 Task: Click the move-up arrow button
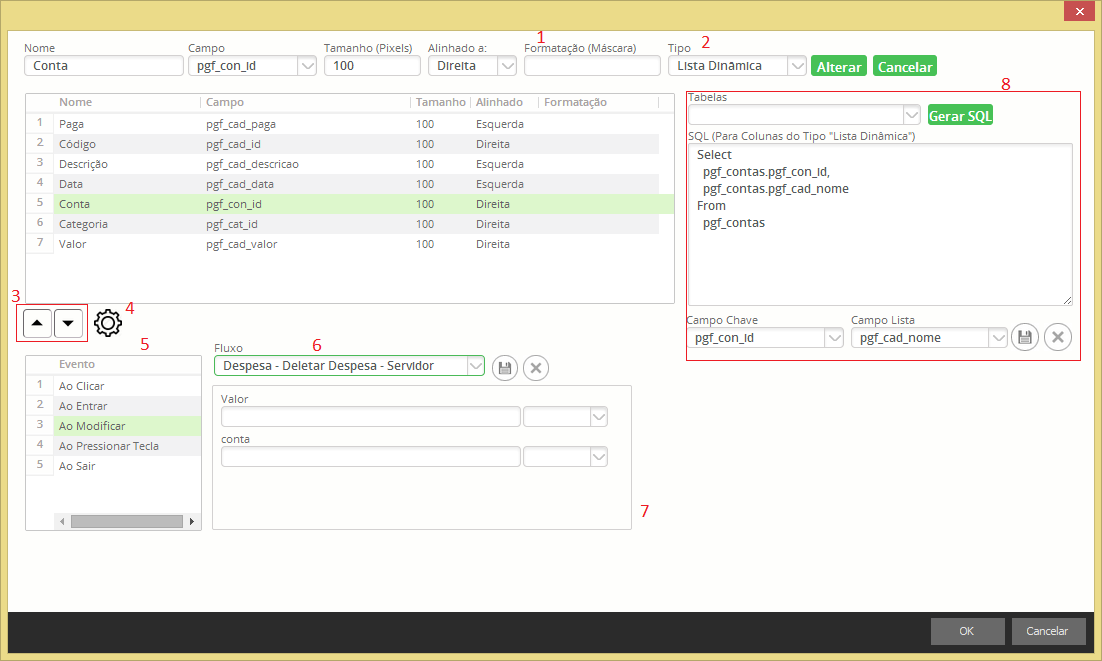click(x=37, y=323)
